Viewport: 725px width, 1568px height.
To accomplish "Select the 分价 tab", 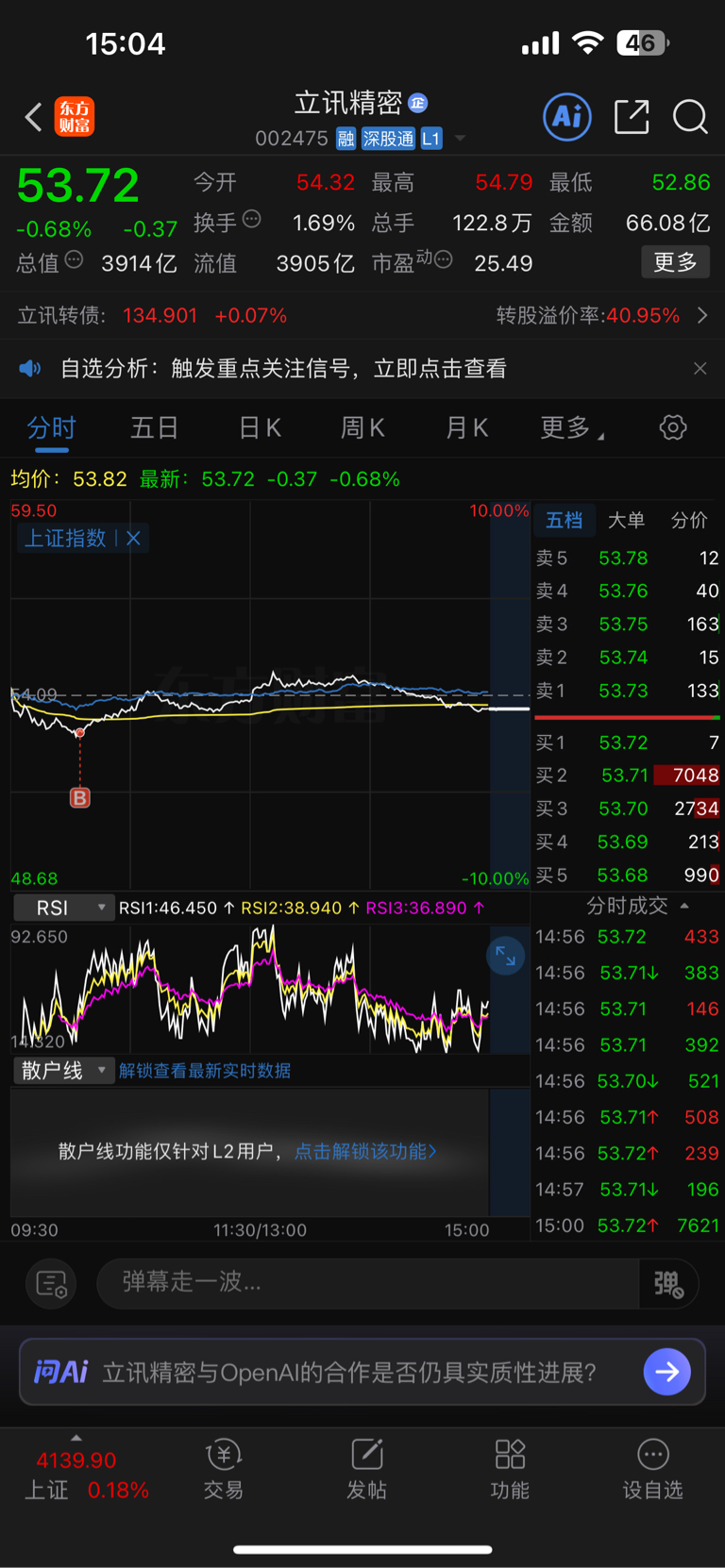I will (x=689, y=520).
